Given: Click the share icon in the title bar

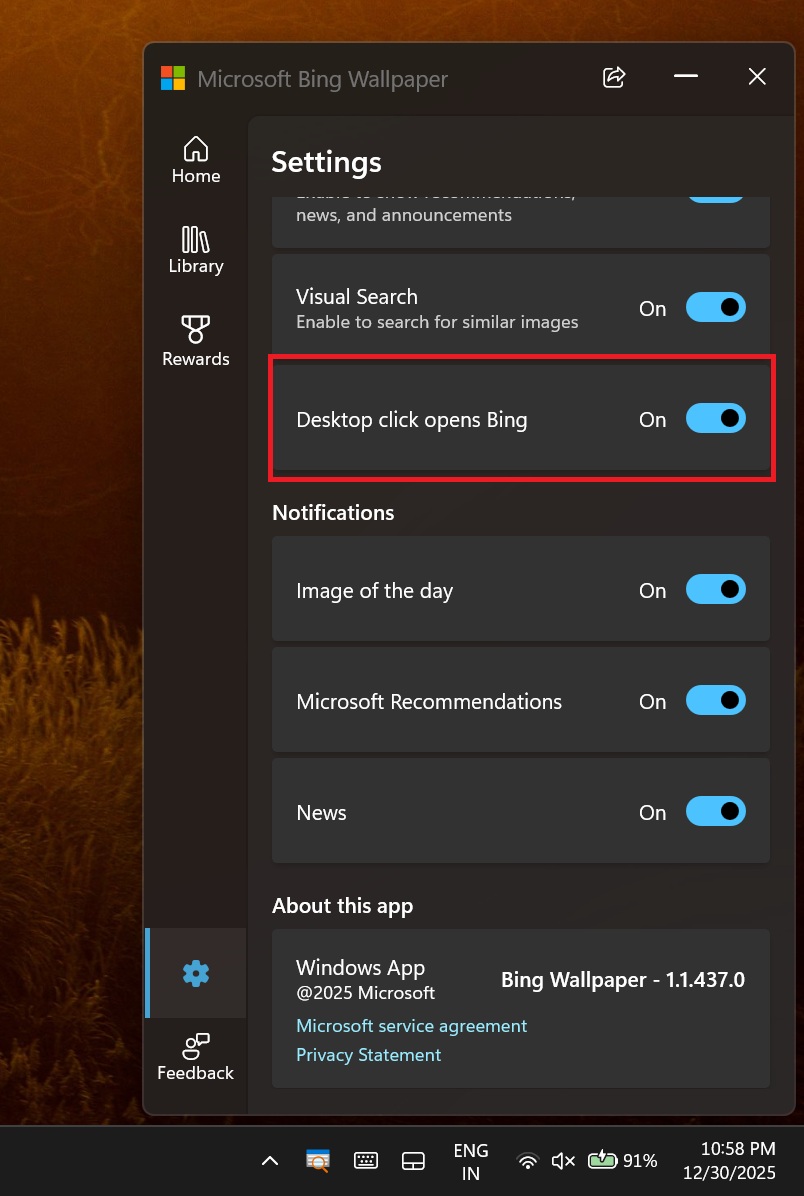Looking at the screenshot, I should click(613, 77).
